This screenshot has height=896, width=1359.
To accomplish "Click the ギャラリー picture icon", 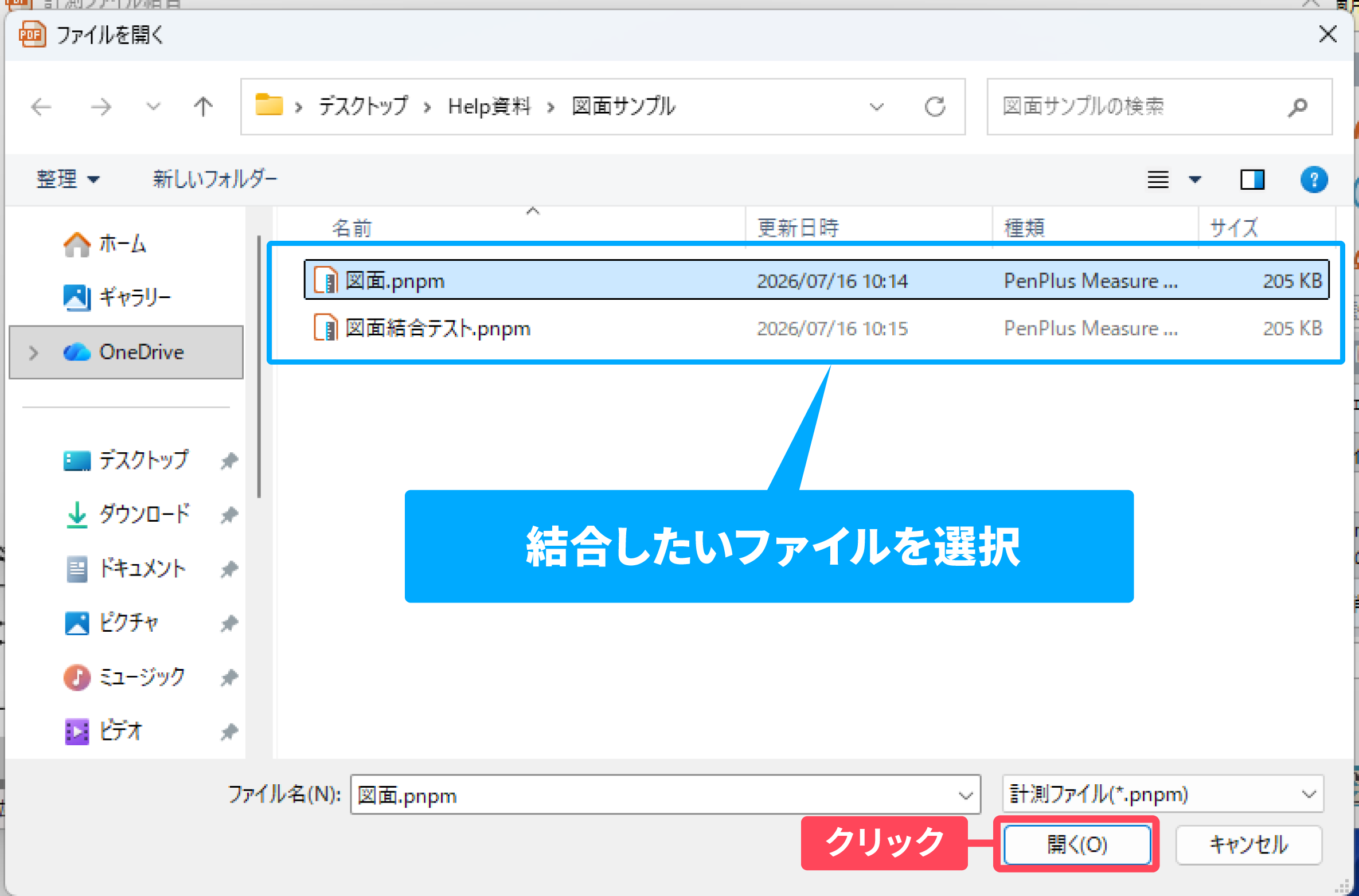I will 77,298.
